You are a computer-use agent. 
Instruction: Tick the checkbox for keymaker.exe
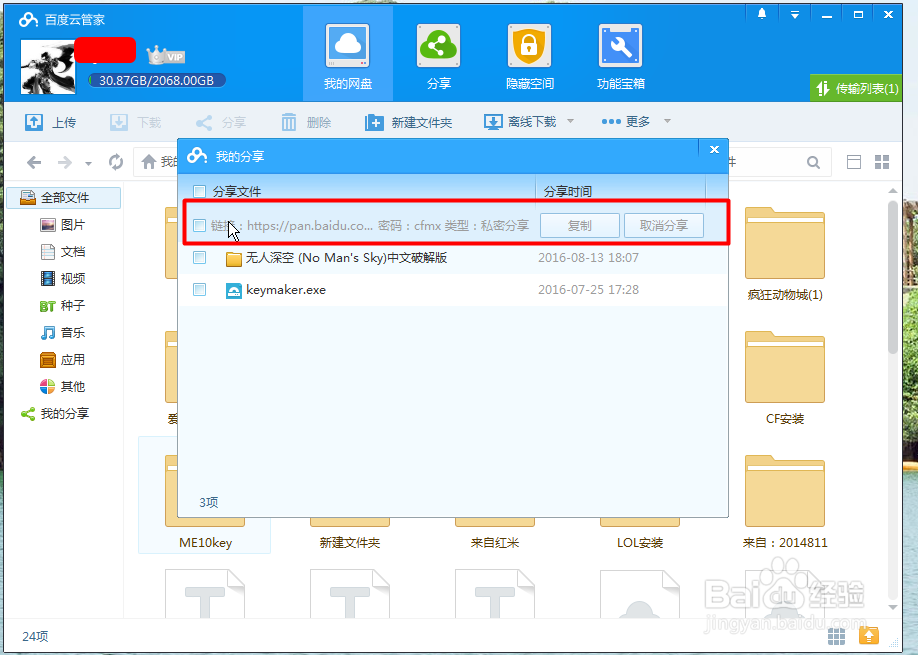tap(200, 290)
